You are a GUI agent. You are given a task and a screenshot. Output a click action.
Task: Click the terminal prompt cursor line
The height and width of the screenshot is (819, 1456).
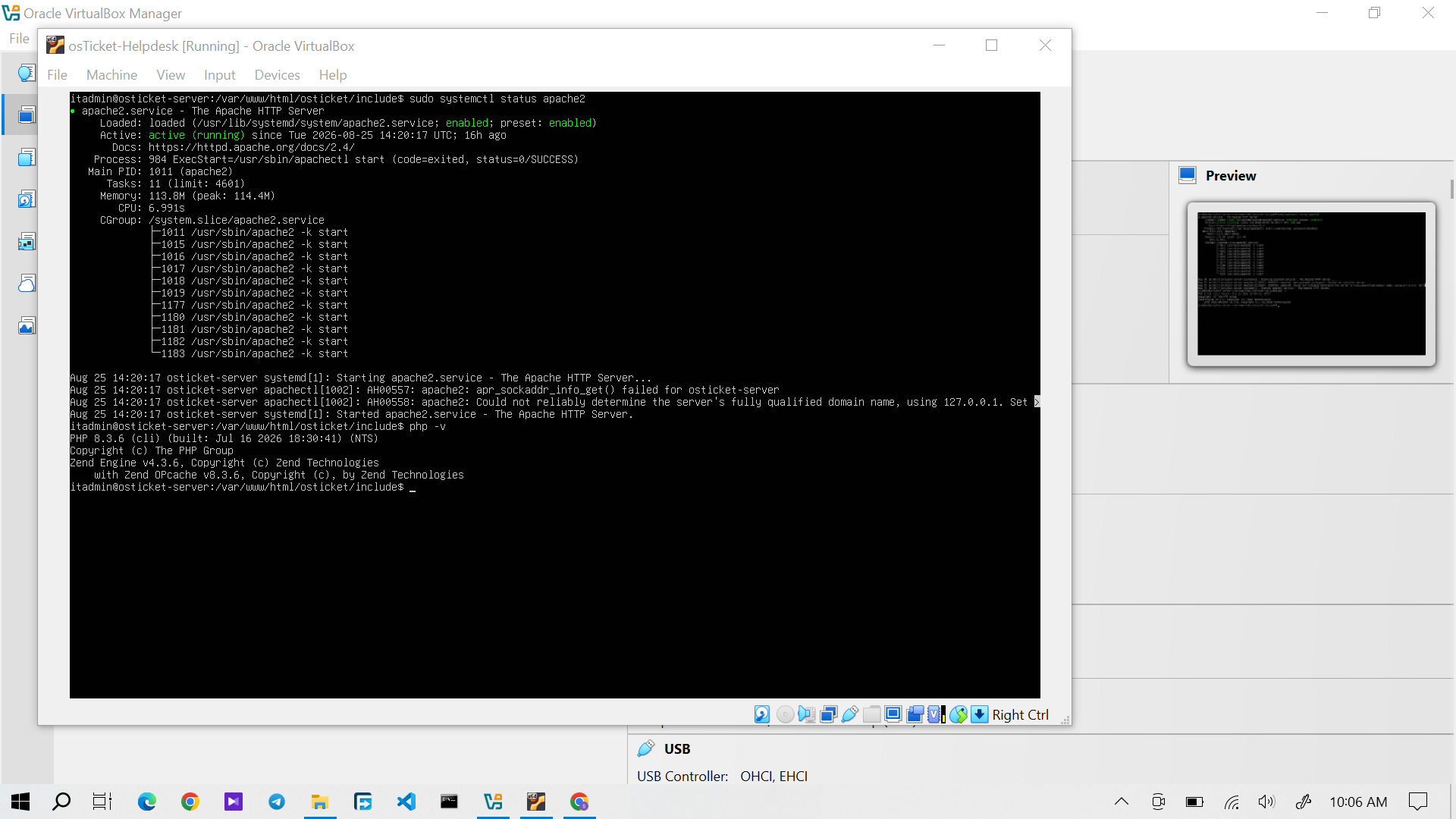point(243,487)
